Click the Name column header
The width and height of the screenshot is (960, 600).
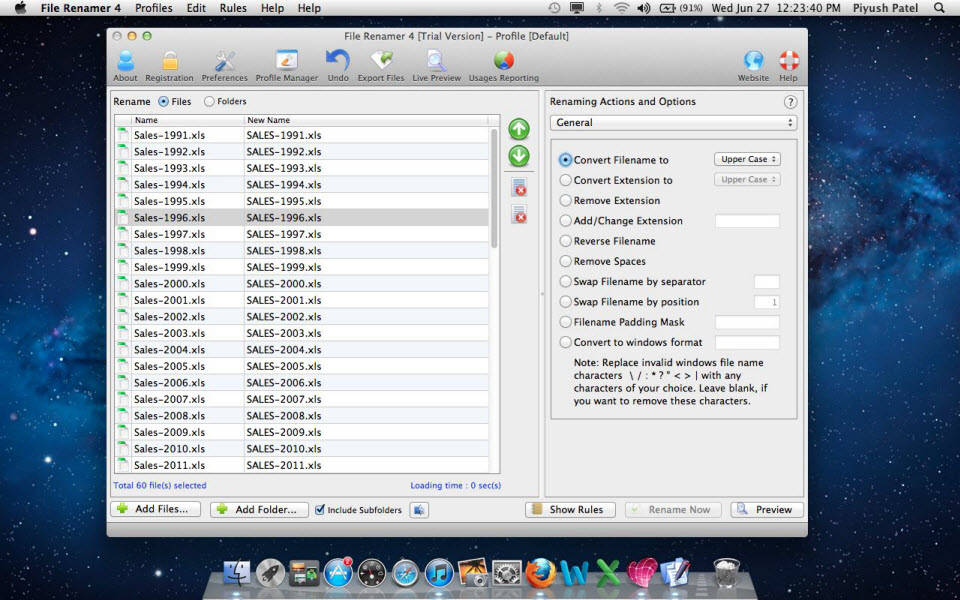[x=187, y=120]
